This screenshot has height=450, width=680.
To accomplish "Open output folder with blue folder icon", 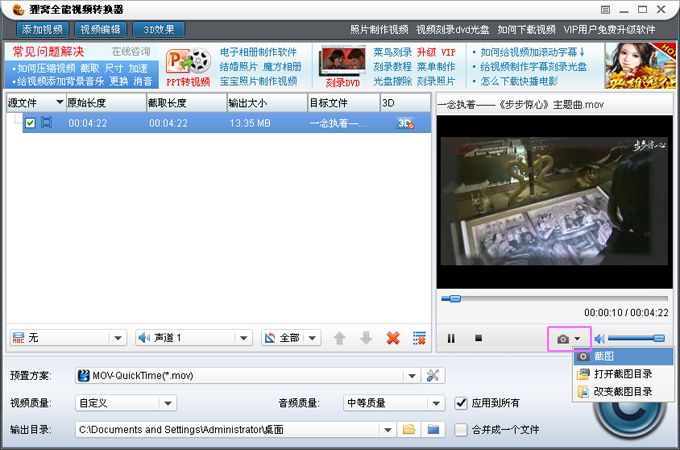I will click(433, 430).
